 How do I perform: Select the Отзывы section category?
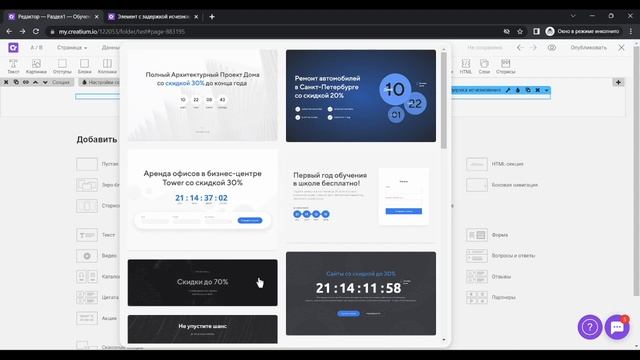pos(489,277)
